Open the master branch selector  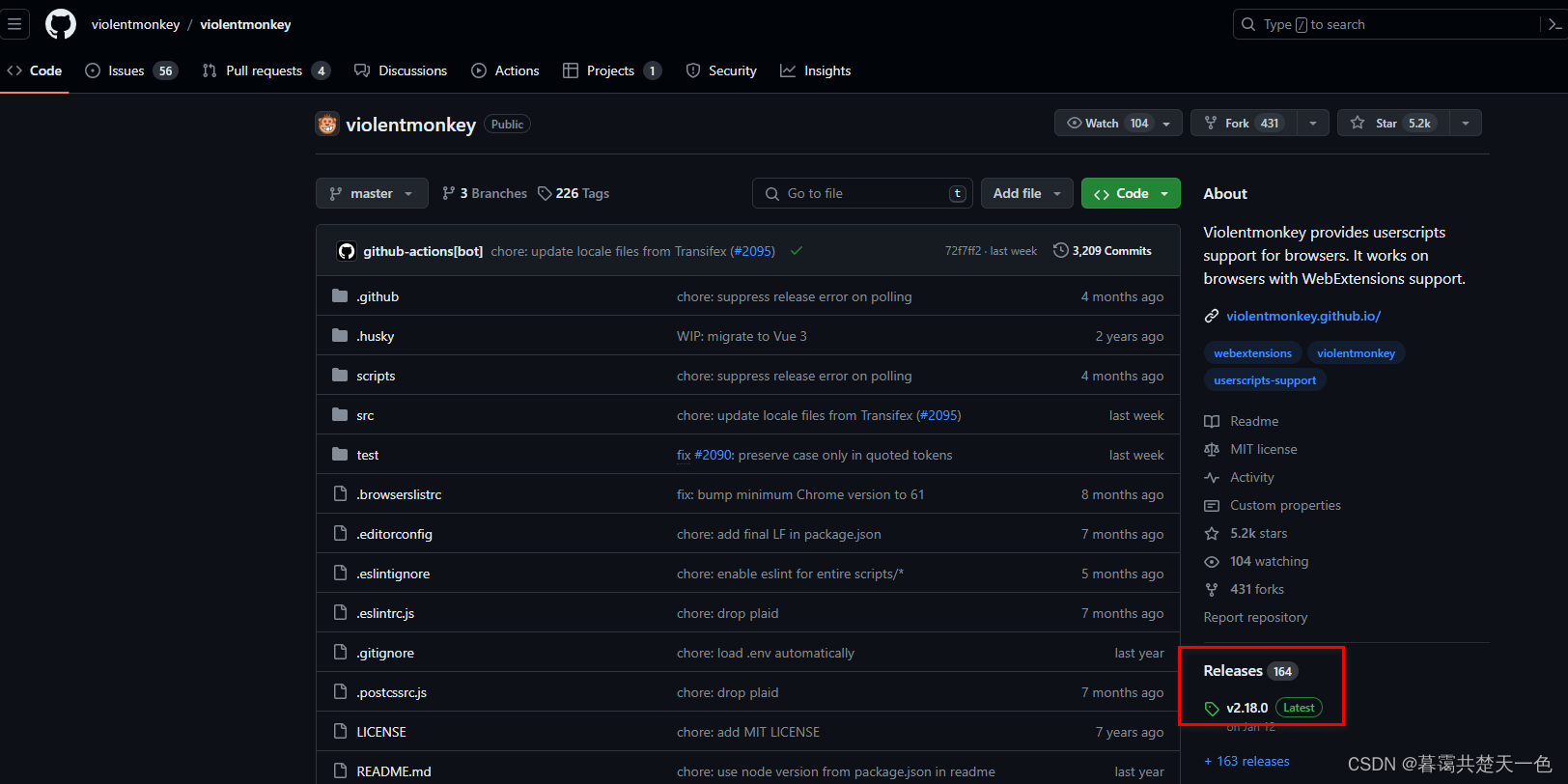(x=372, y=193)
